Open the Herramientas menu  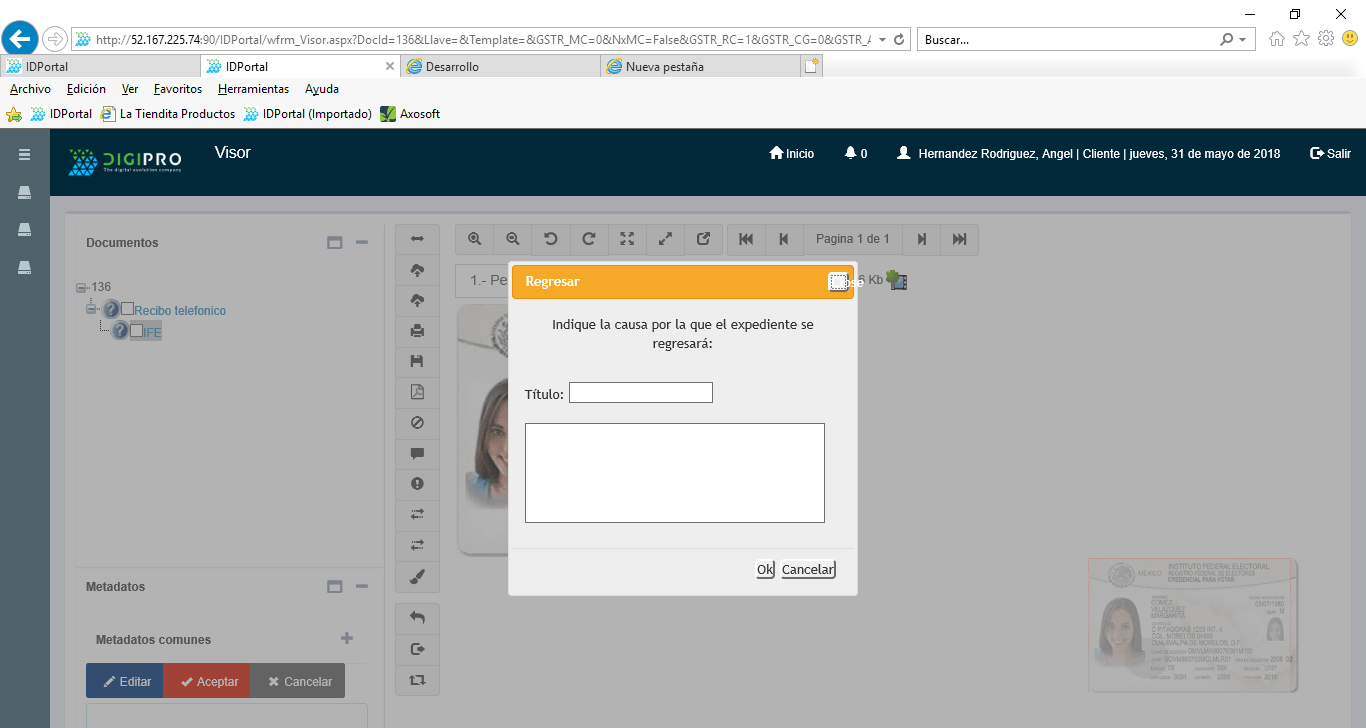[x=253, y=89]
